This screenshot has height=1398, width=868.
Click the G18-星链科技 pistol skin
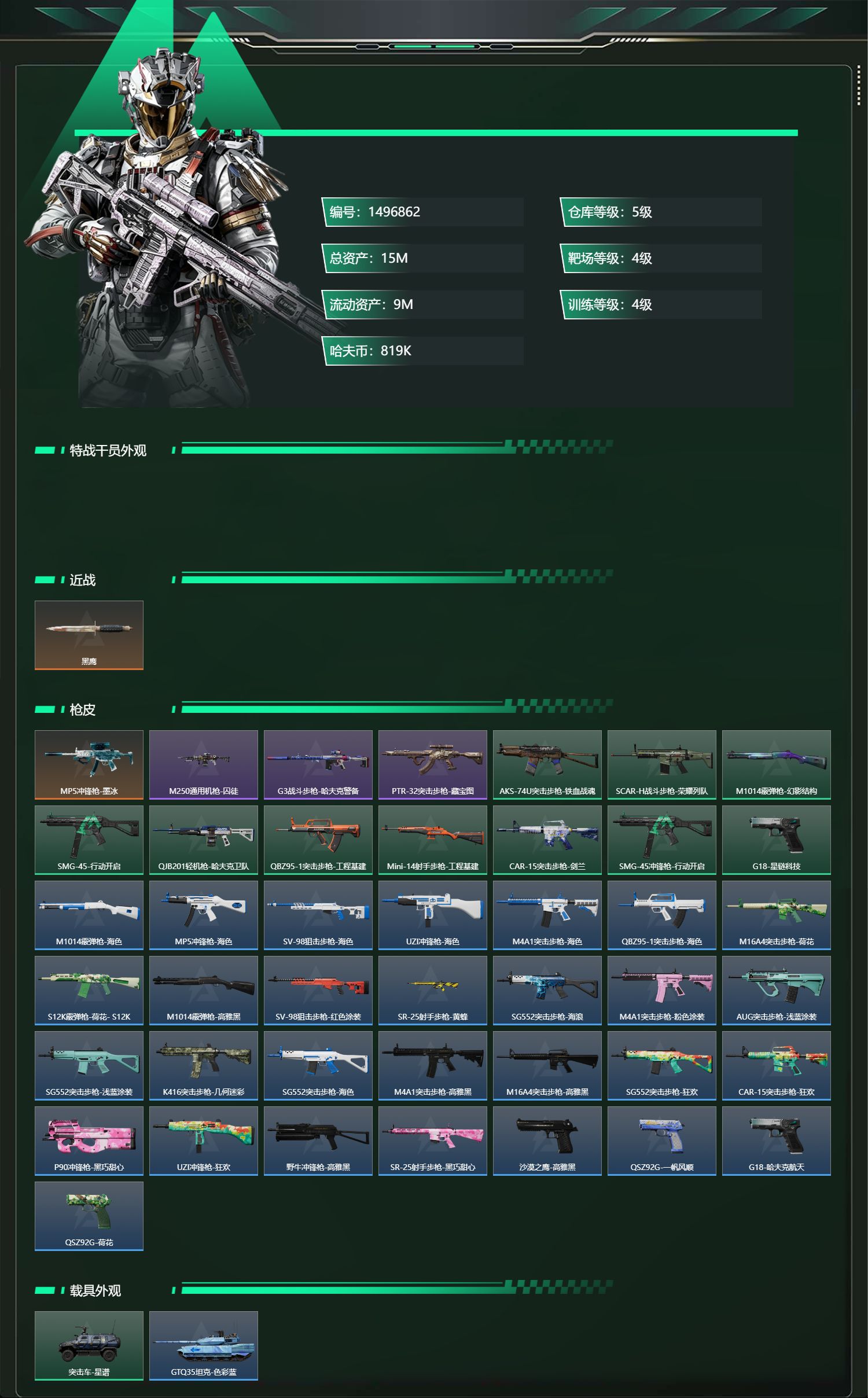777,840
